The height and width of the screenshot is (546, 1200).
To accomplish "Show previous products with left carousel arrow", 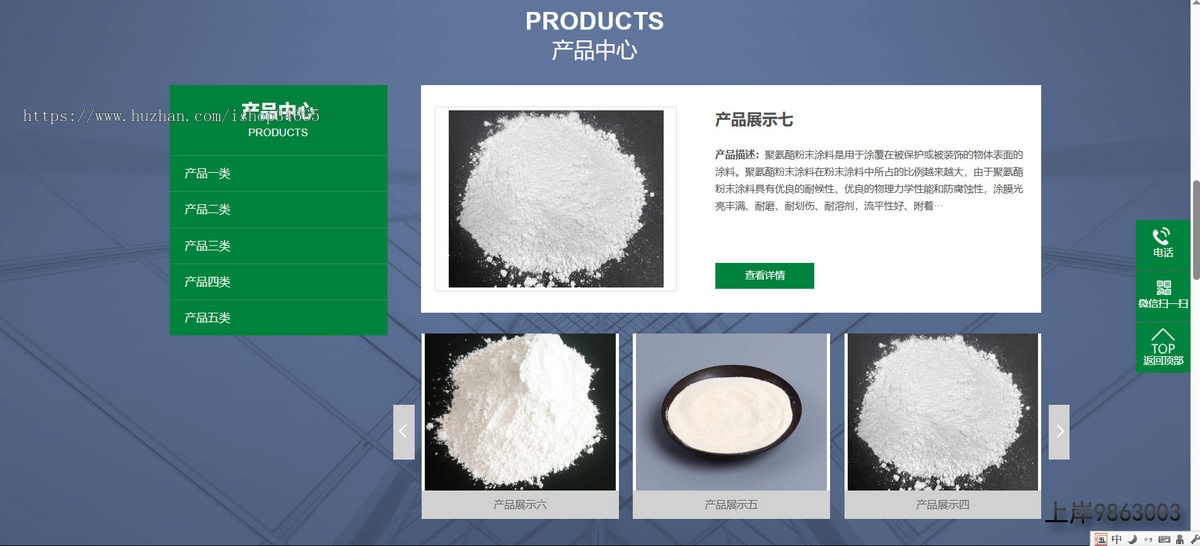I will tap(404, 432).
